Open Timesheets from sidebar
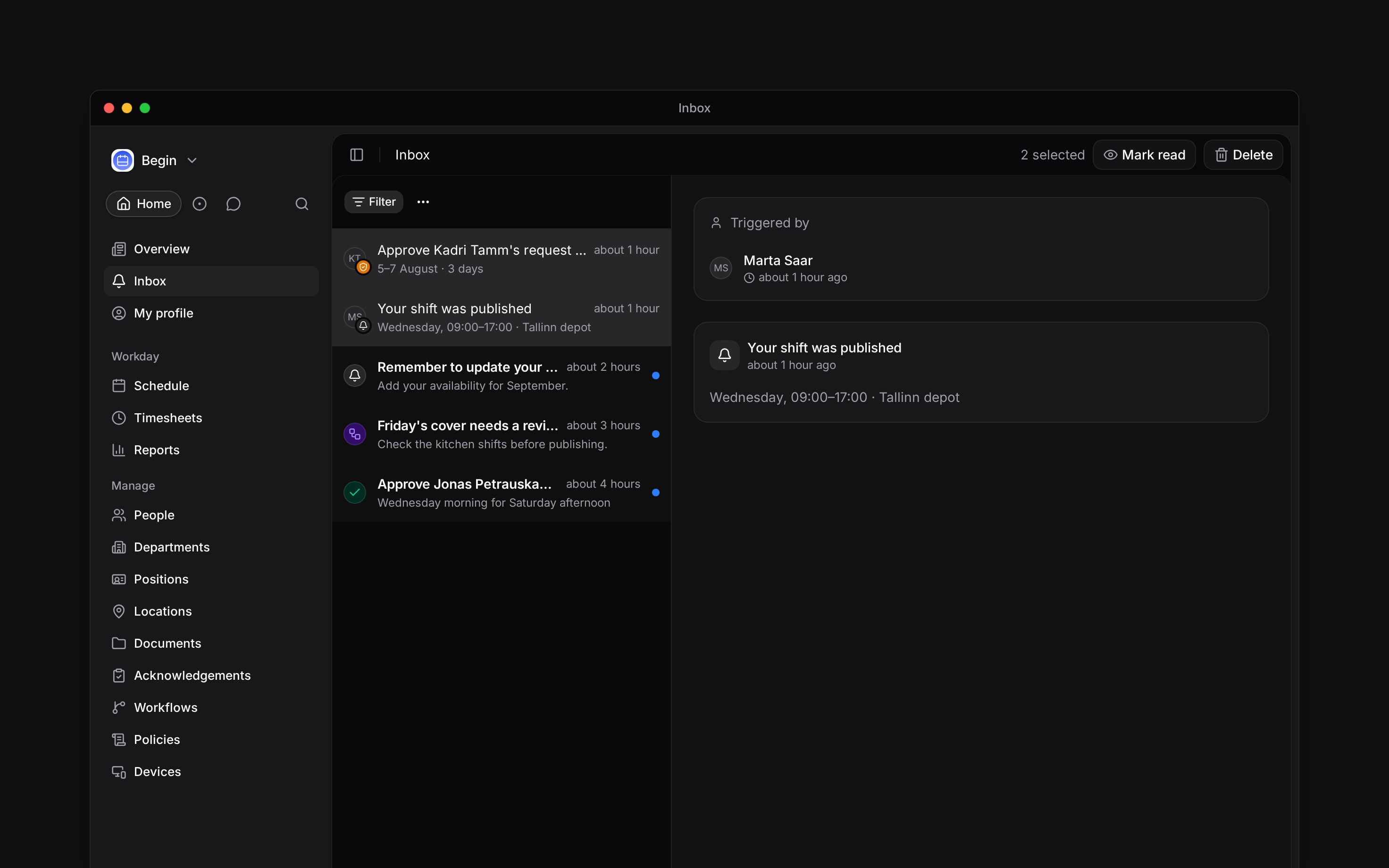1389x868 pixels. click(x=211, y=418)
